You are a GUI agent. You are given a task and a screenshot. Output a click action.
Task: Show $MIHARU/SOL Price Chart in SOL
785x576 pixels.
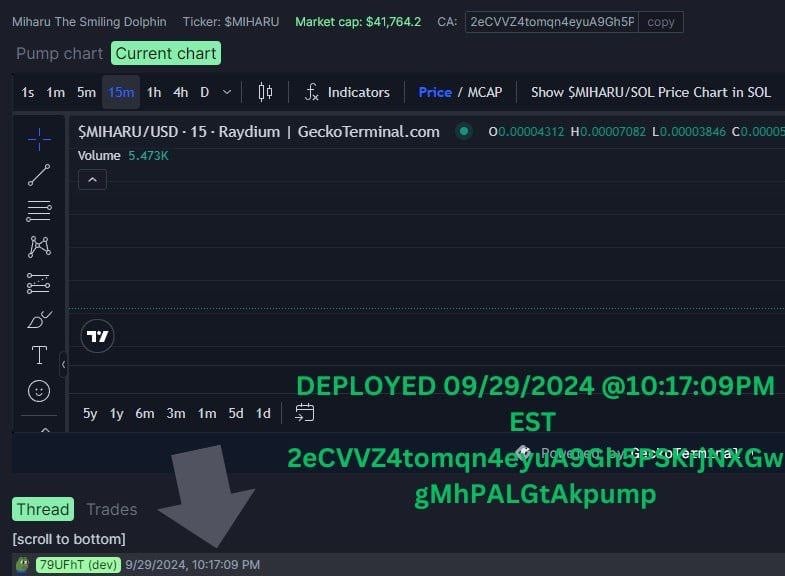tap(650, 93)
